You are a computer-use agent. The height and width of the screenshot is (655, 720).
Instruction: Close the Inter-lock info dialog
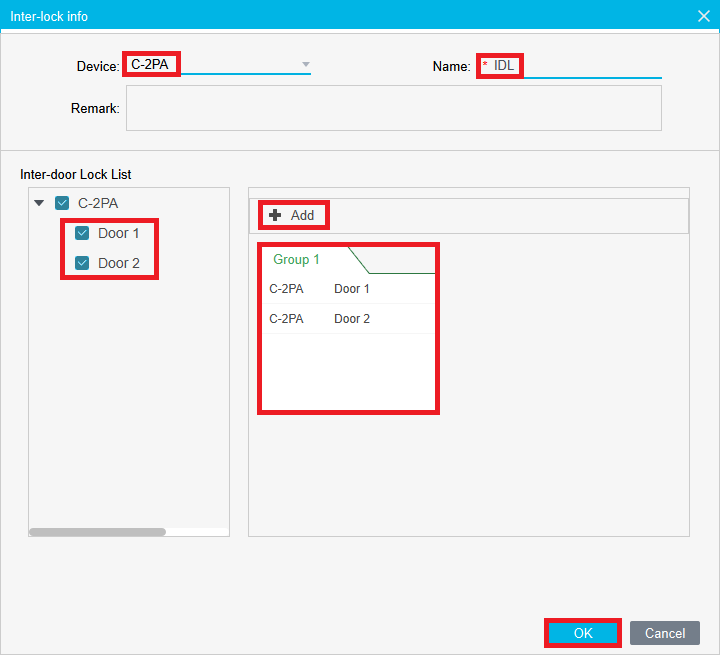pos(703,15)
